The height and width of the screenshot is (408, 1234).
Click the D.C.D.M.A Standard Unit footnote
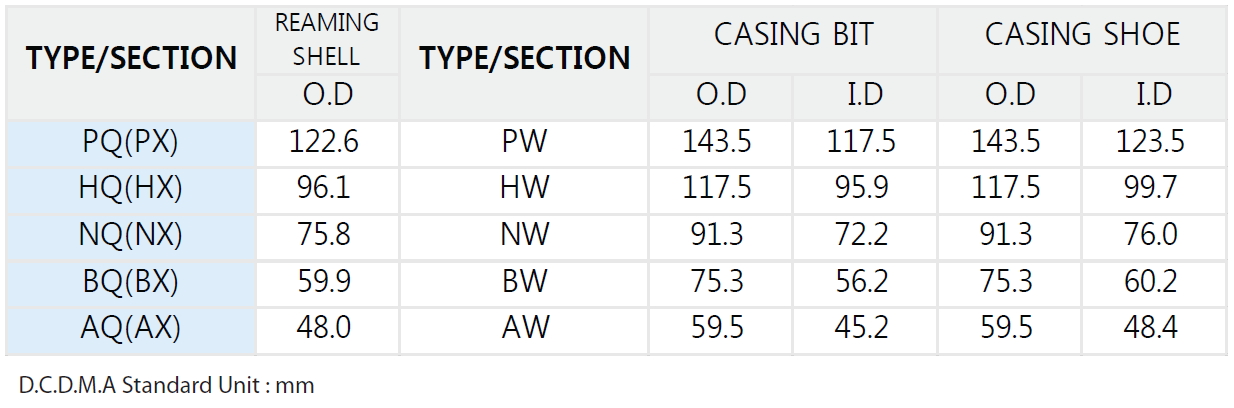point(165,385)
